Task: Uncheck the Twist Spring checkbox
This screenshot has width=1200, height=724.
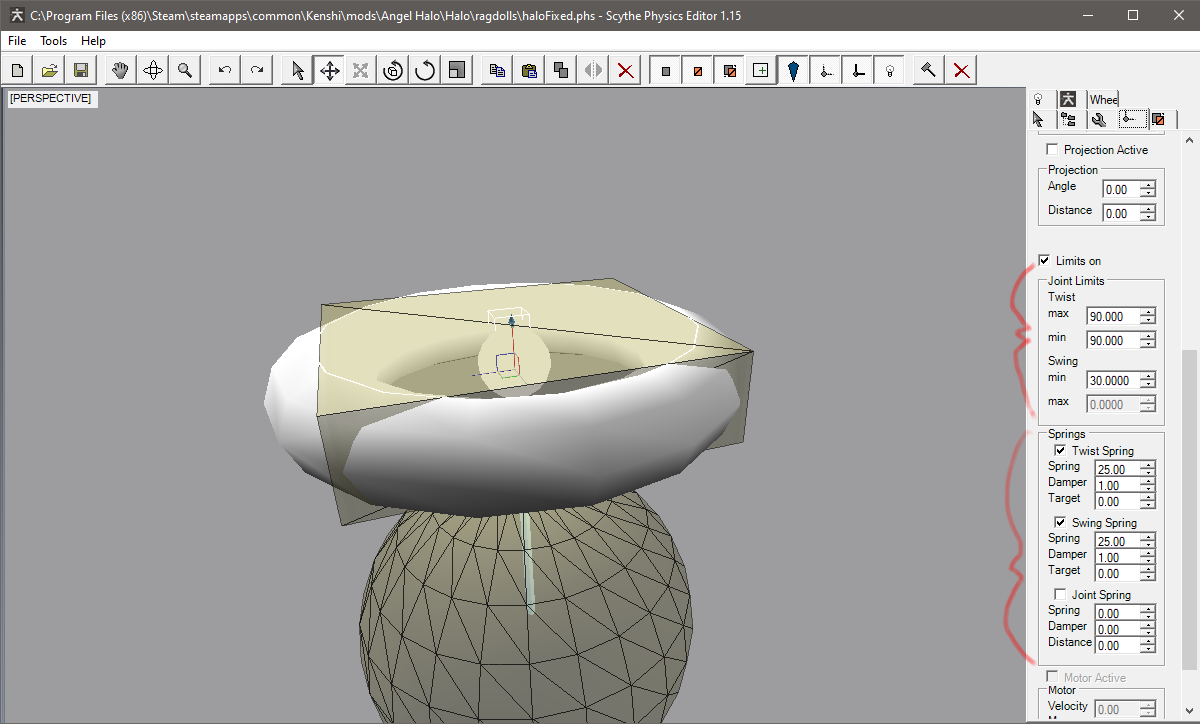Action: [x=1060, y=450]
